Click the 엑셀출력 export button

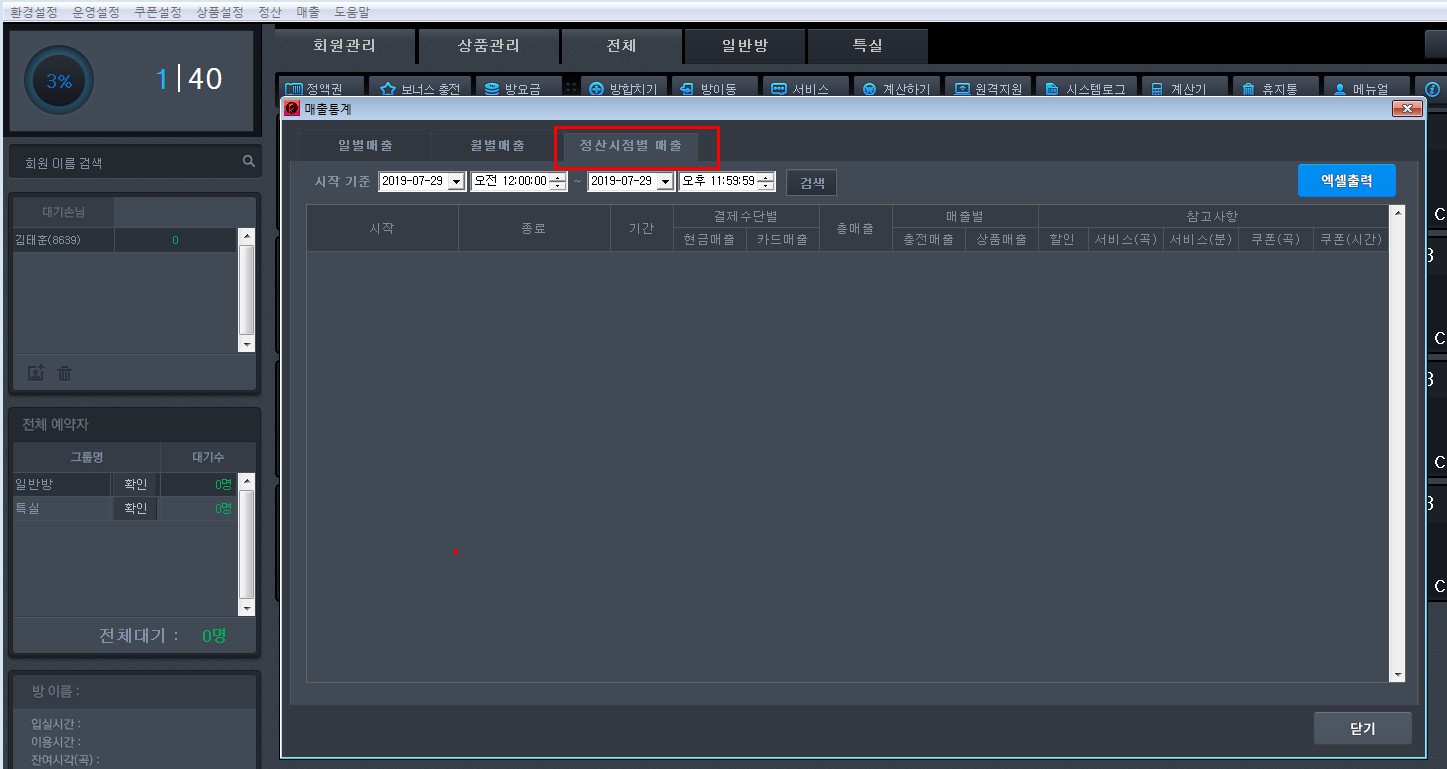coord(1345,181)
